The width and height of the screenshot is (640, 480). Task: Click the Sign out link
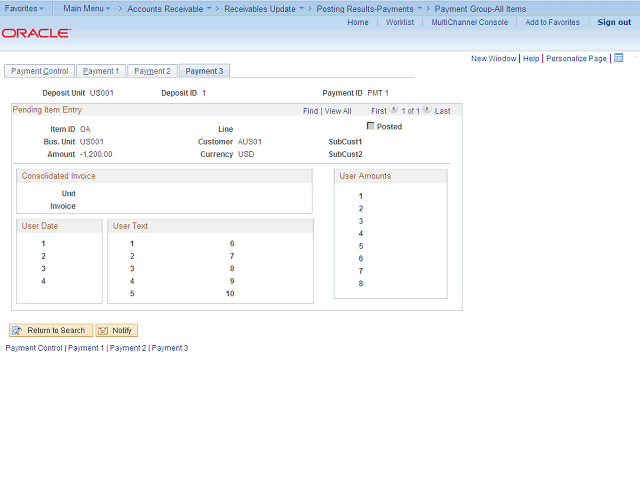click(x=614, y=22)
